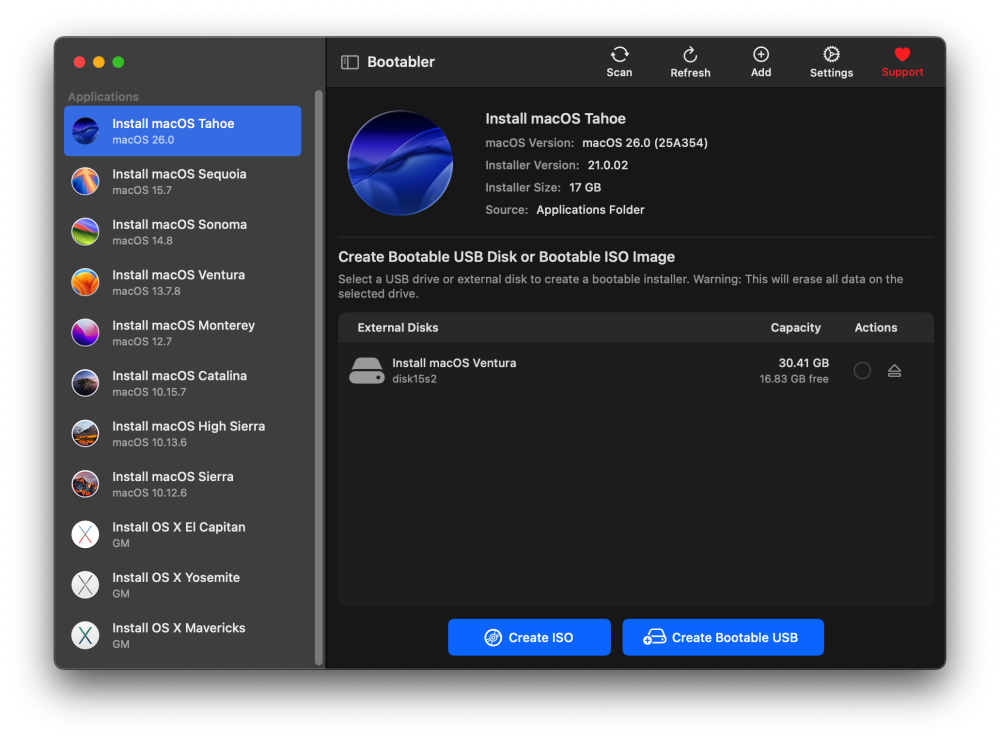Click the Applications Folder source value
Viewport: 1000px width, 741px height.
click(x=590, y=210)
